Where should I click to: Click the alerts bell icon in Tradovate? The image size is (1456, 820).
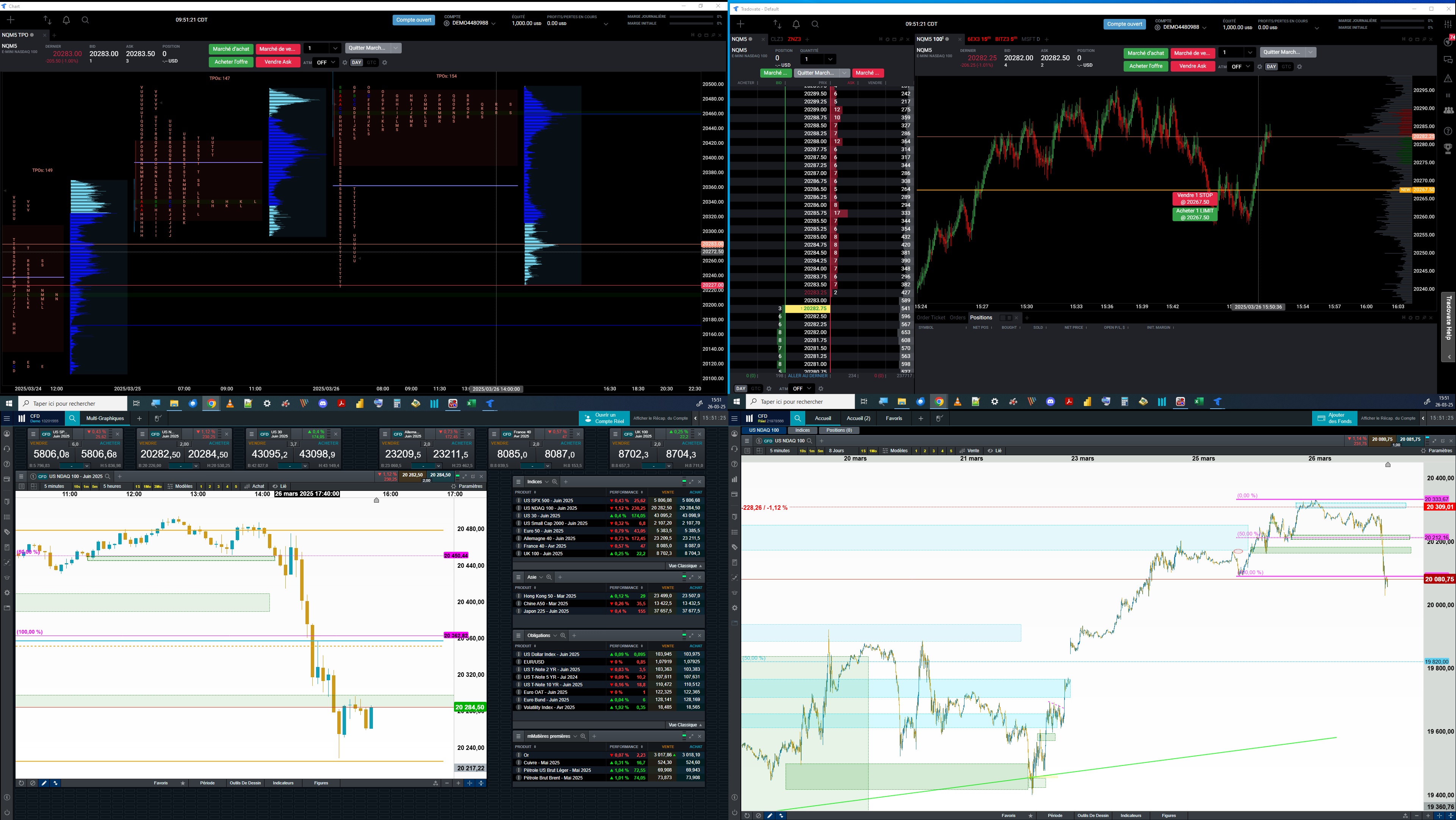tap(796, 24)
